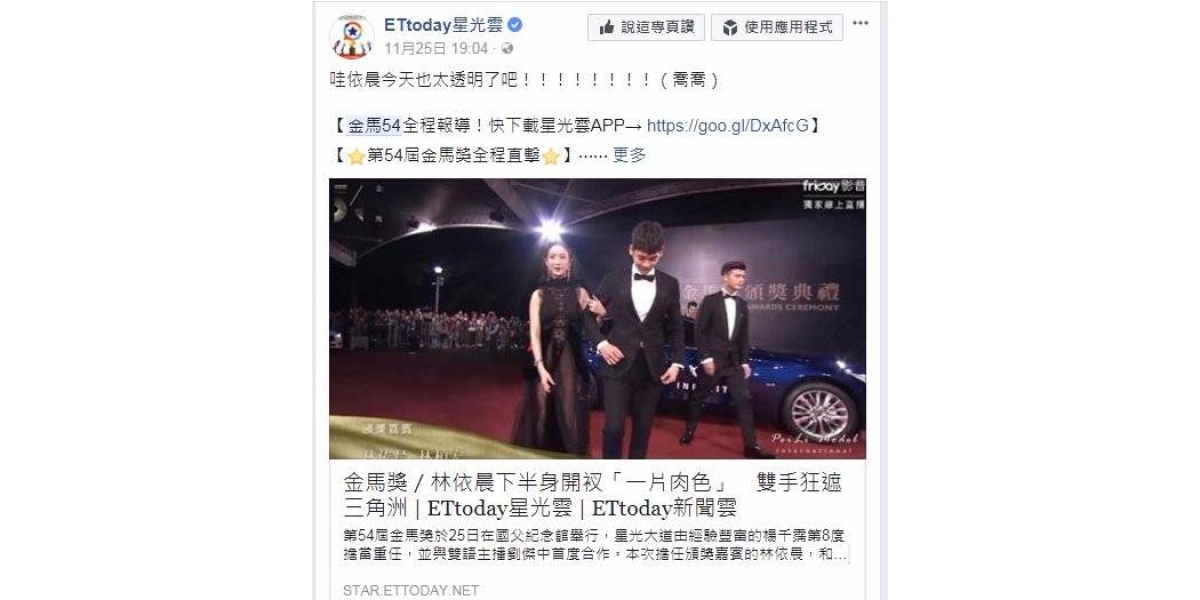Click the thumbs-up icon in 說這專頁讚 button

coord(606,27)
